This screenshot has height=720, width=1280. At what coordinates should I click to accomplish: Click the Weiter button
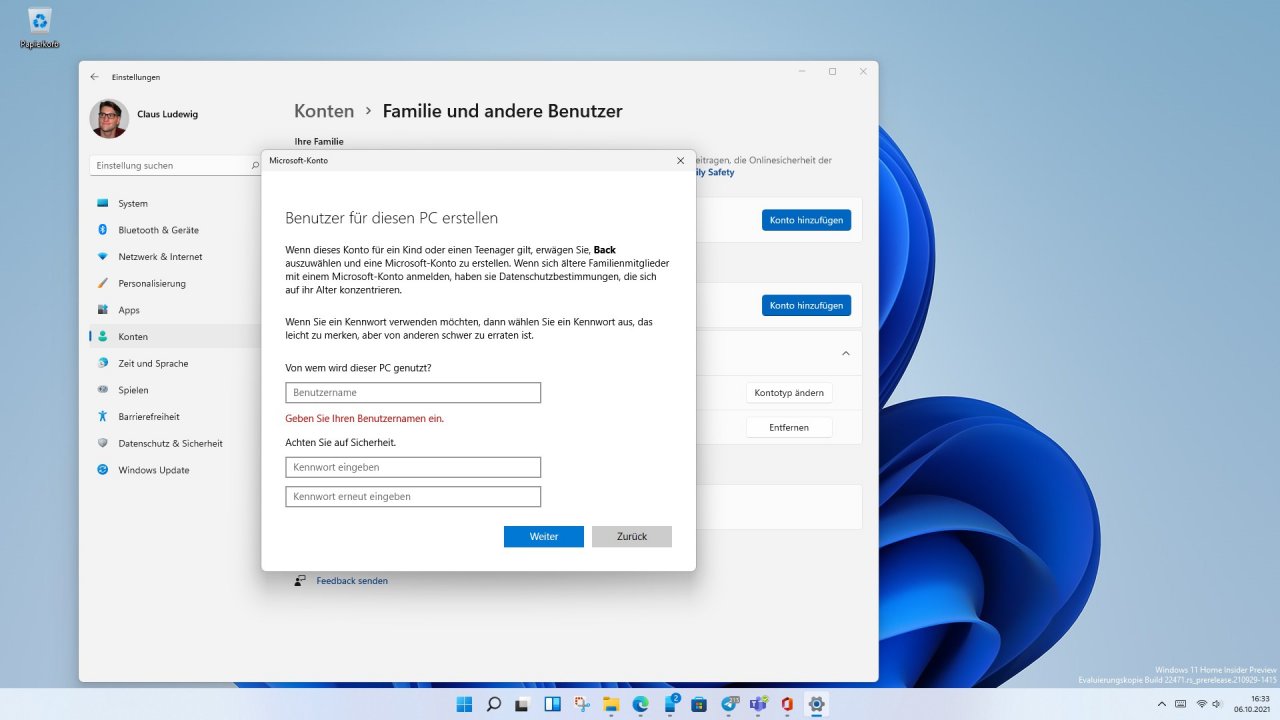click(x=544, y=537)
